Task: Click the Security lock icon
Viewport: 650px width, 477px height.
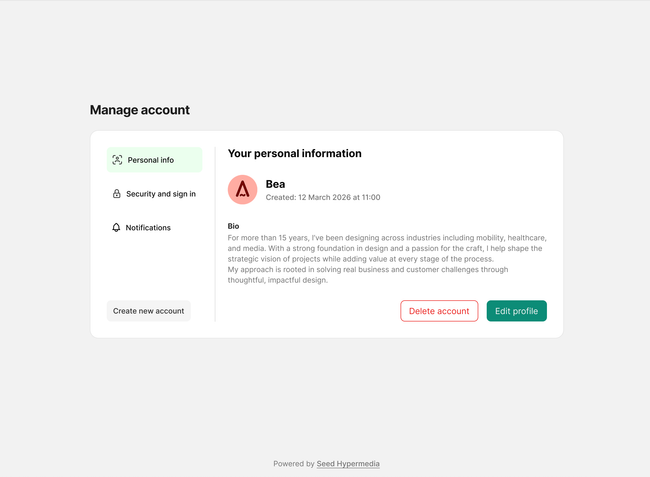Action: point(117,194)
